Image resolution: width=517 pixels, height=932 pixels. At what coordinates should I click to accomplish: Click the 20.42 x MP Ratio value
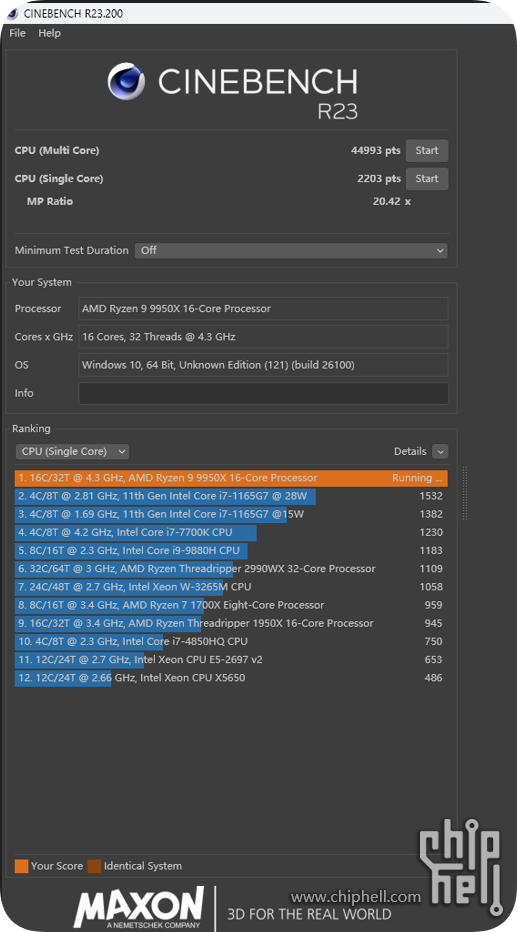[392, 201]
